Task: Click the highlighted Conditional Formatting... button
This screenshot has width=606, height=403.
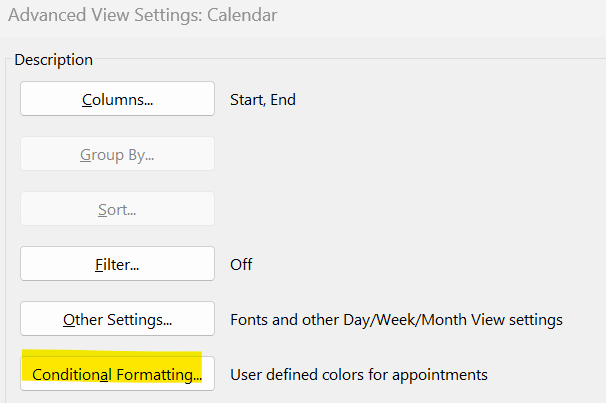Action: pyautogui.click(x=117, y=375)
